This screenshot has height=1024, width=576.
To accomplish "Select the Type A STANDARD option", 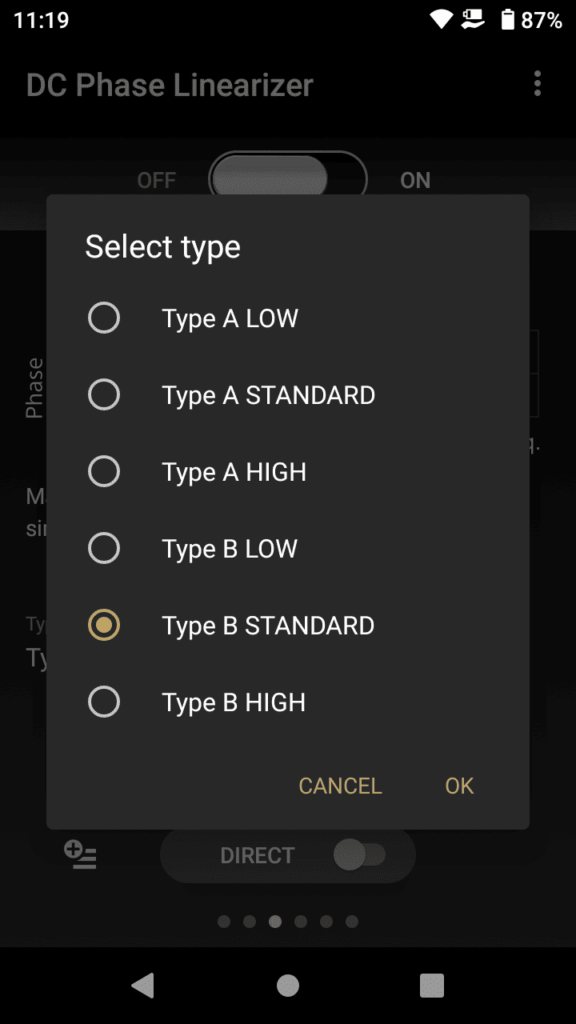I will [x=104, y=394].
